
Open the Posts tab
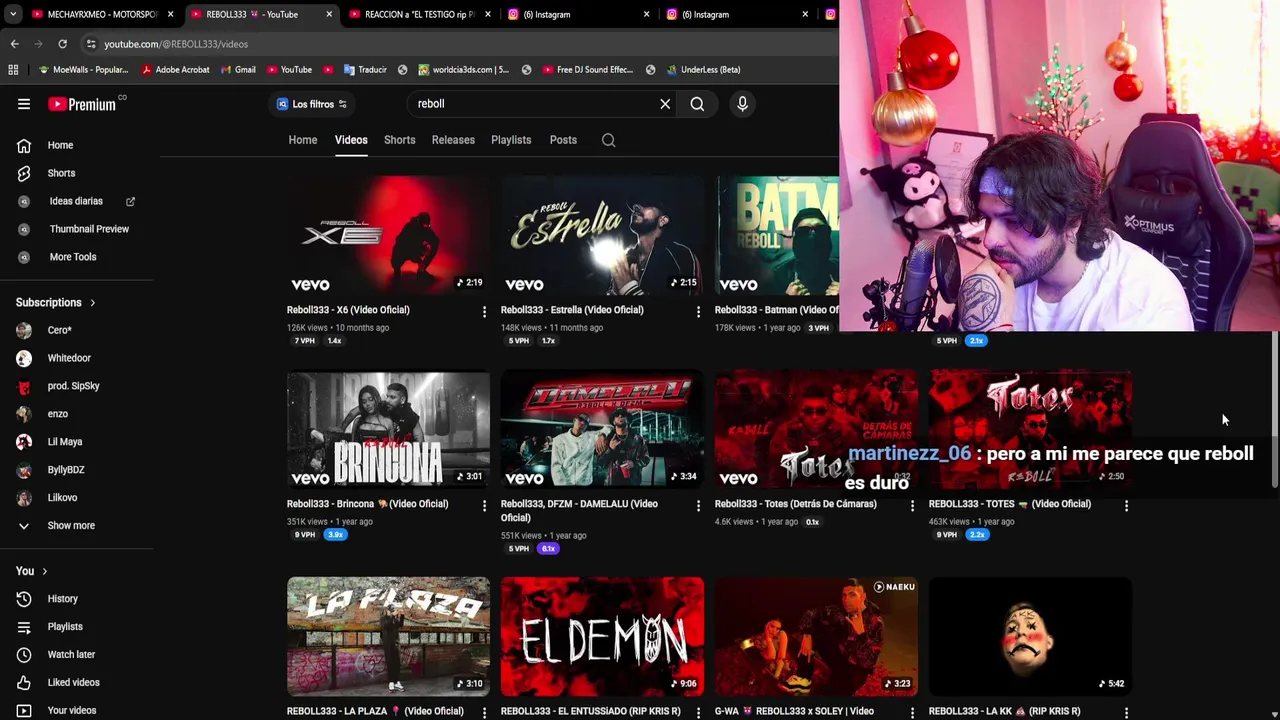pos(563,140)
